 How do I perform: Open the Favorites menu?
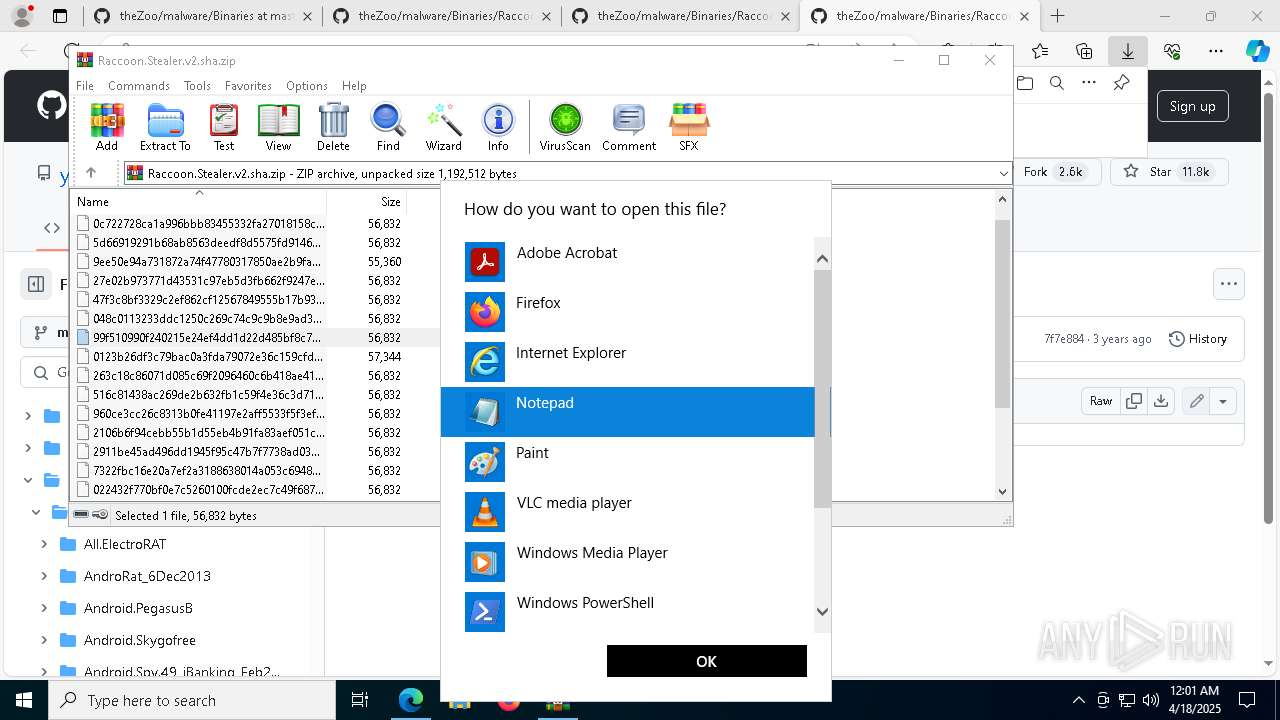(248, 86)
